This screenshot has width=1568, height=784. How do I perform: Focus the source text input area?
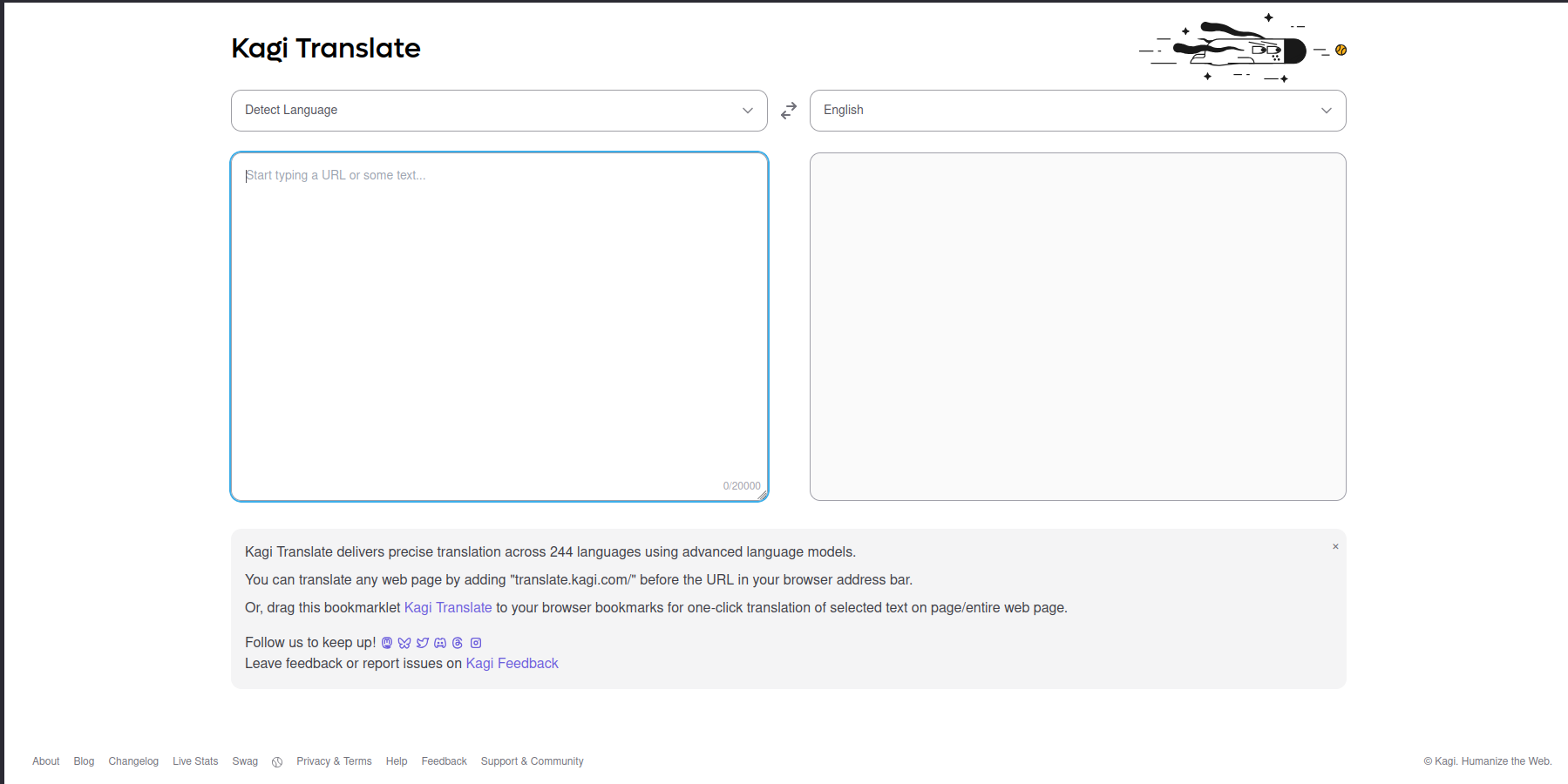tap(499, 327)
